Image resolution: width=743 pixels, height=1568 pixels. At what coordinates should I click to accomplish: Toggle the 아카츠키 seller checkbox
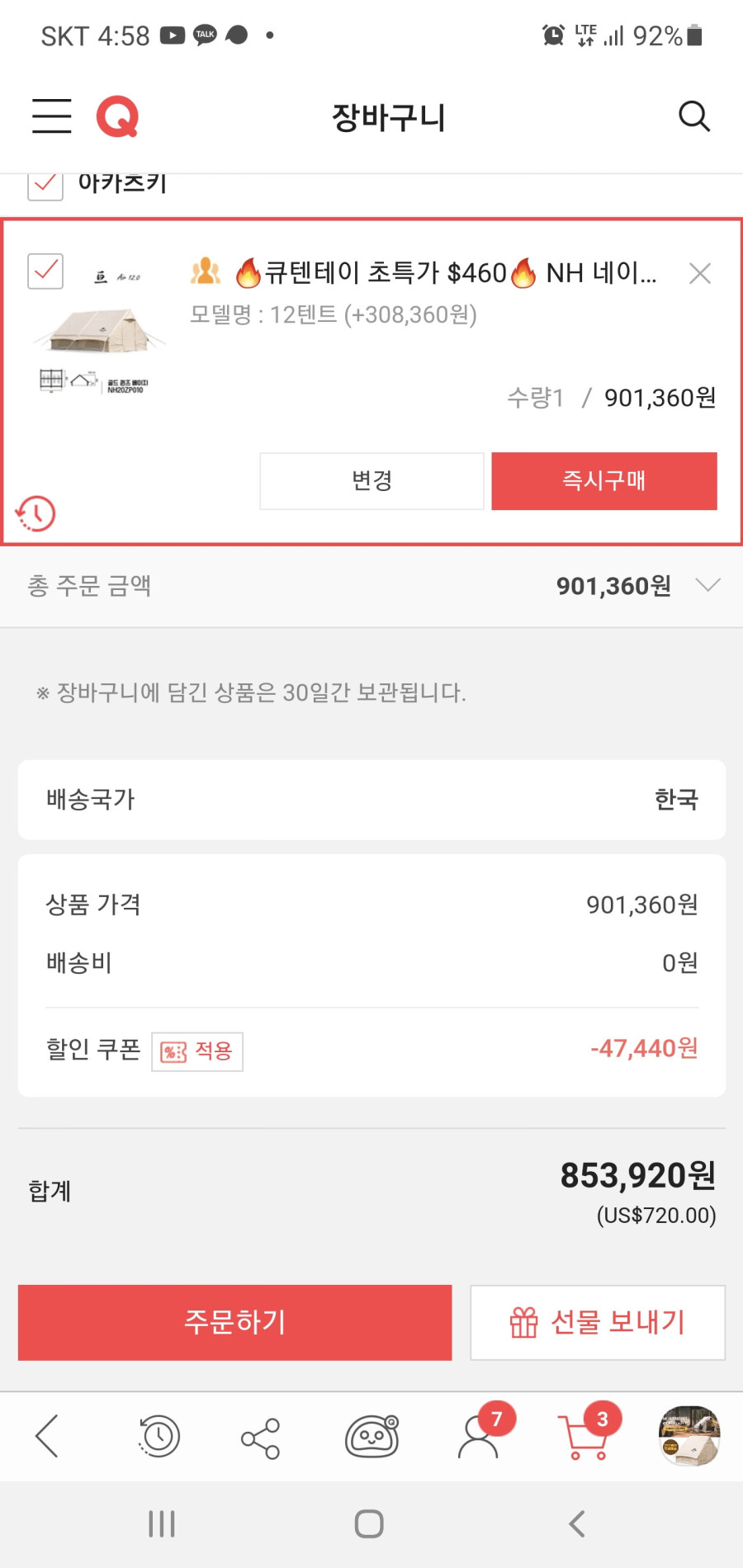click(45, 185)
